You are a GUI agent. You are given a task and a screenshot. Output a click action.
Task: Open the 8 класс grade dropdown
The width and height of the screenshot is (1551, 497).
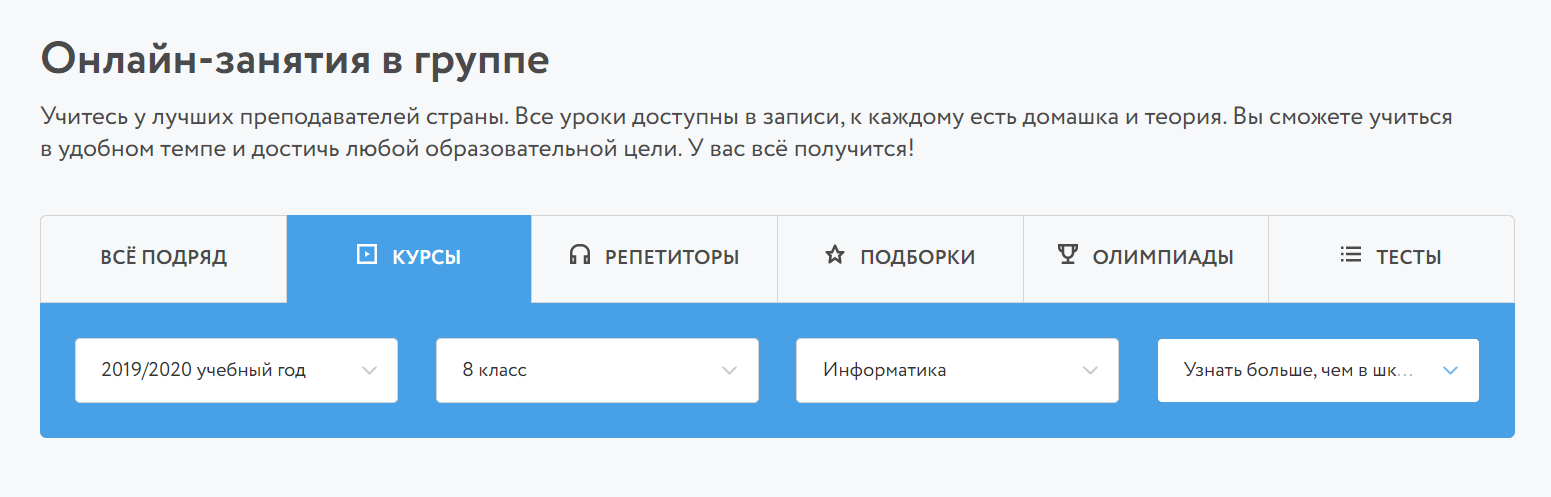[597, 371]
